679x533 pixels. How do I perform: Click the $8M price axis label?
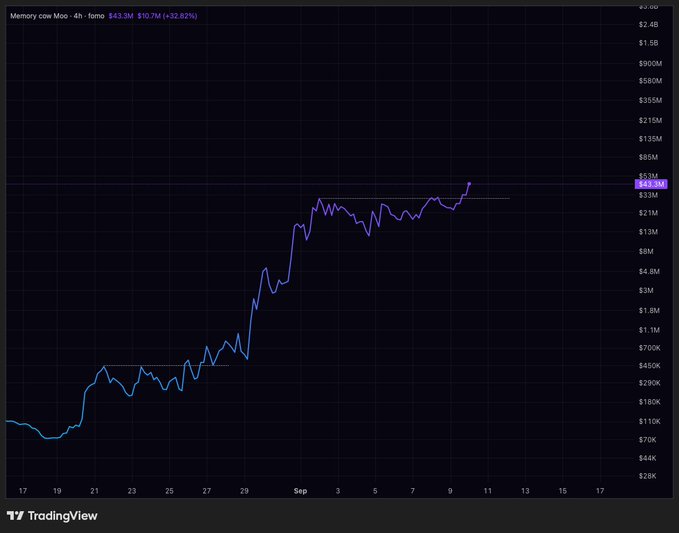coord(646,252)
